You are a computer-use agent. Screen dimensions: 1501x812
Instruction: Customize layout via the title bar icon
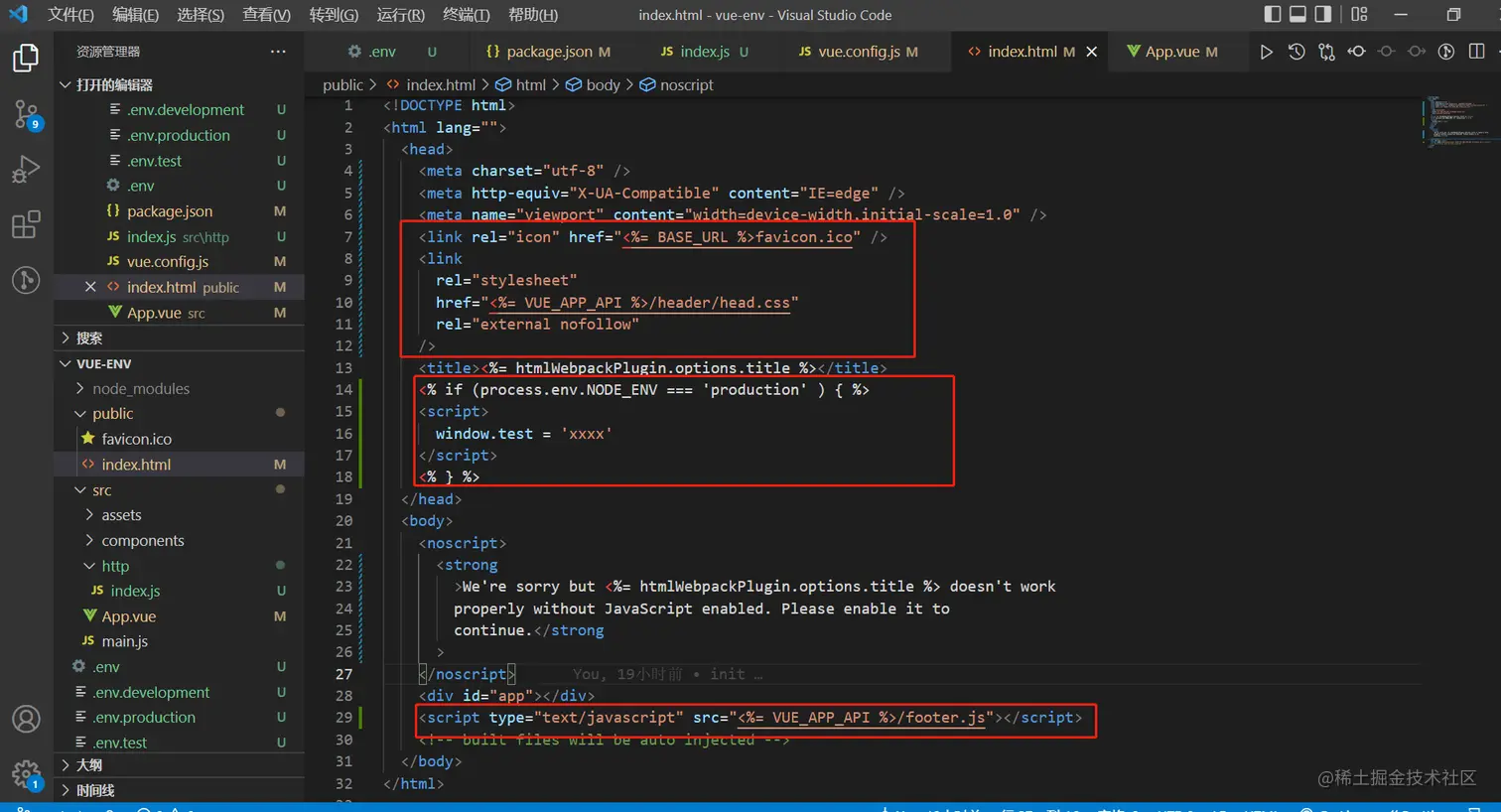[1360, 14]
